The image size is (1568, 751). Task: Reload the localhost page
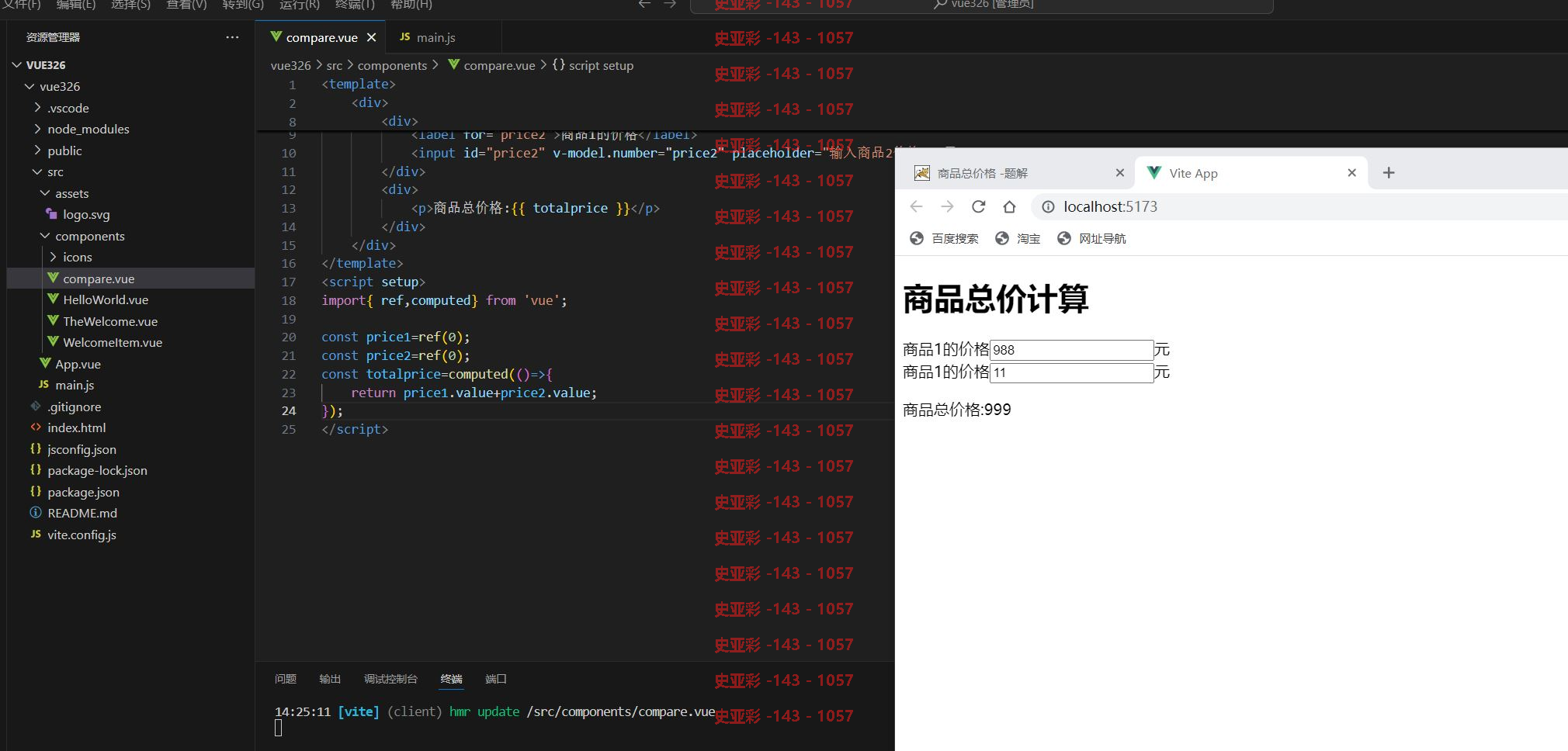(x=978, y=206)
